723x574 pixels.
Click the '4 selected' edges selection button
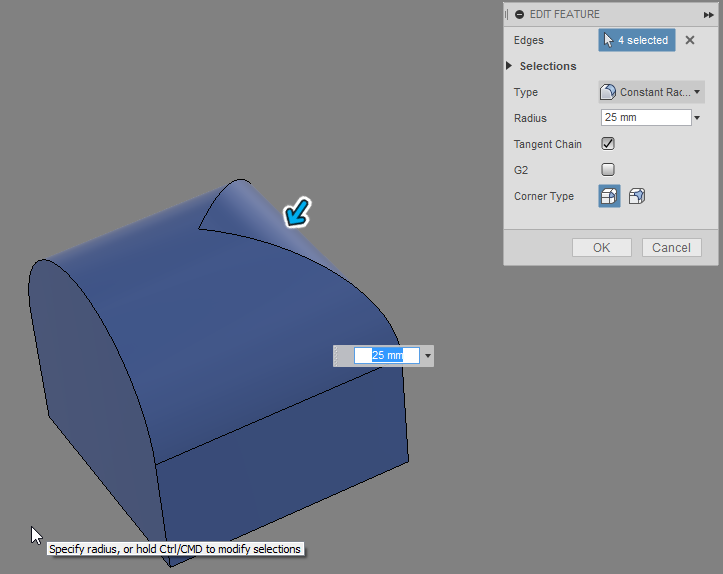pyautogui.click(x=637, y=40)
